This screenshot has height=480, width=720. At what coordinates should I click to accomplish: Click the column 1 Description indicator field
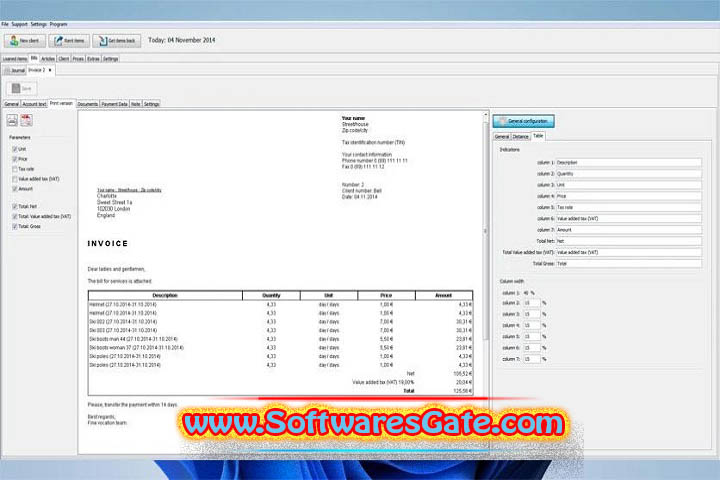(x=629, y=163)
